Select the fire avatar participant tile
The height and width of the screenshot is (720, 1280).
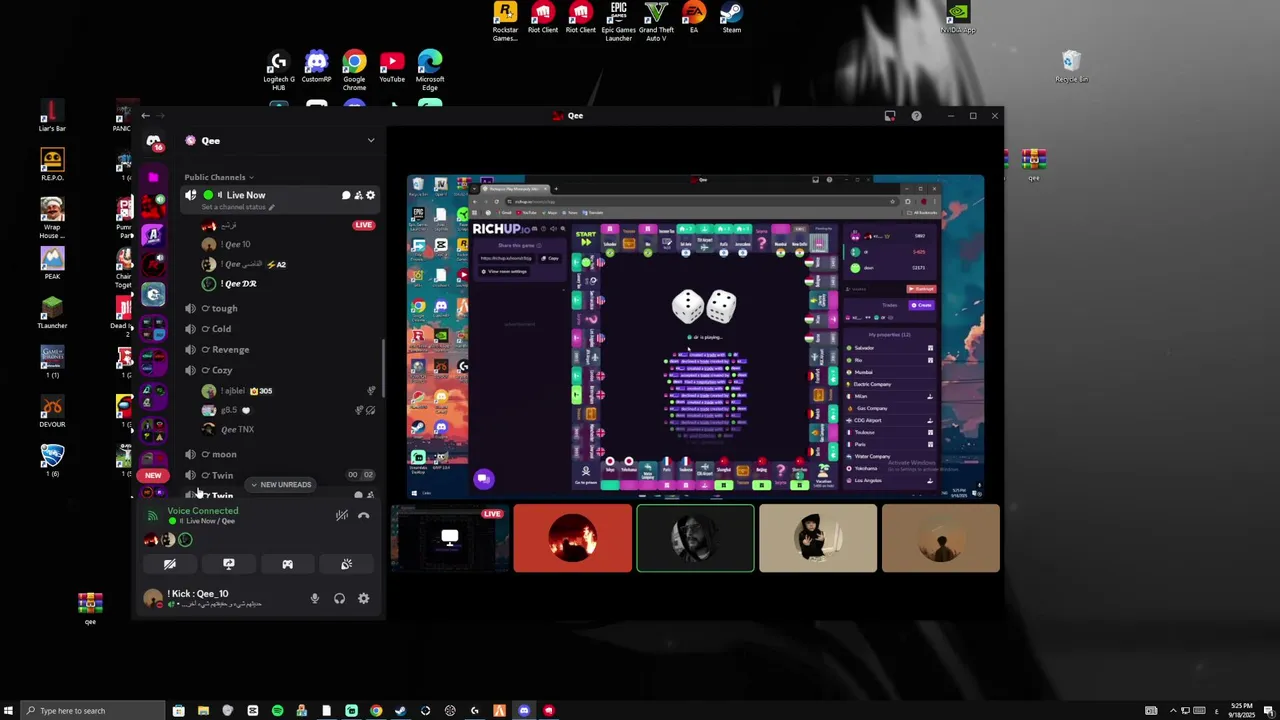tap(573, 538)
